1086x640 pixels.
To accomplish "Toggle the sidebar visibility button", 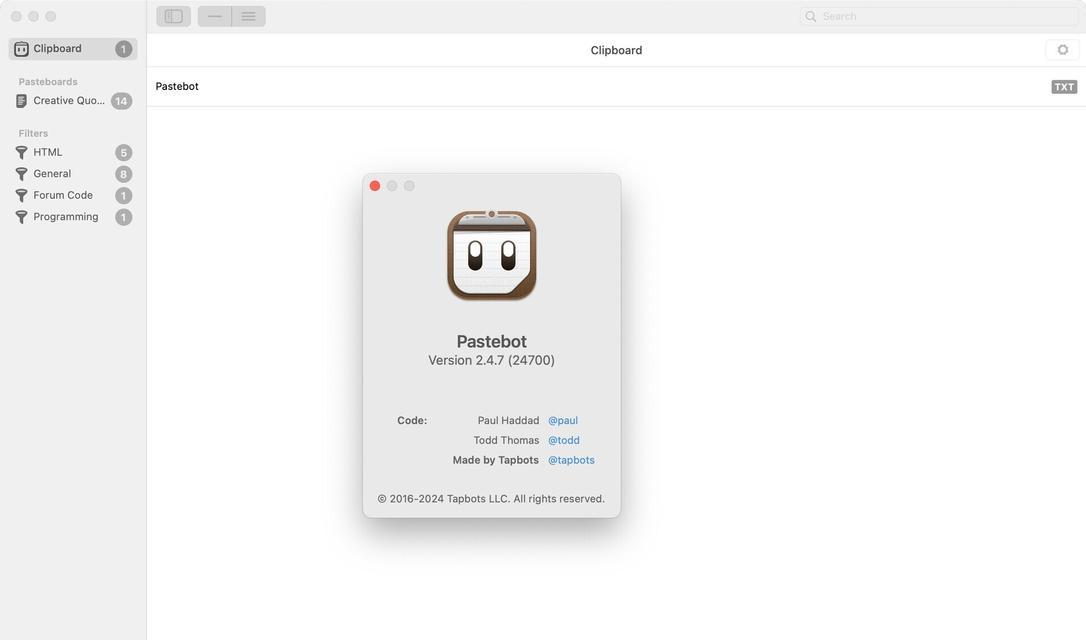I will pos(173,16).
